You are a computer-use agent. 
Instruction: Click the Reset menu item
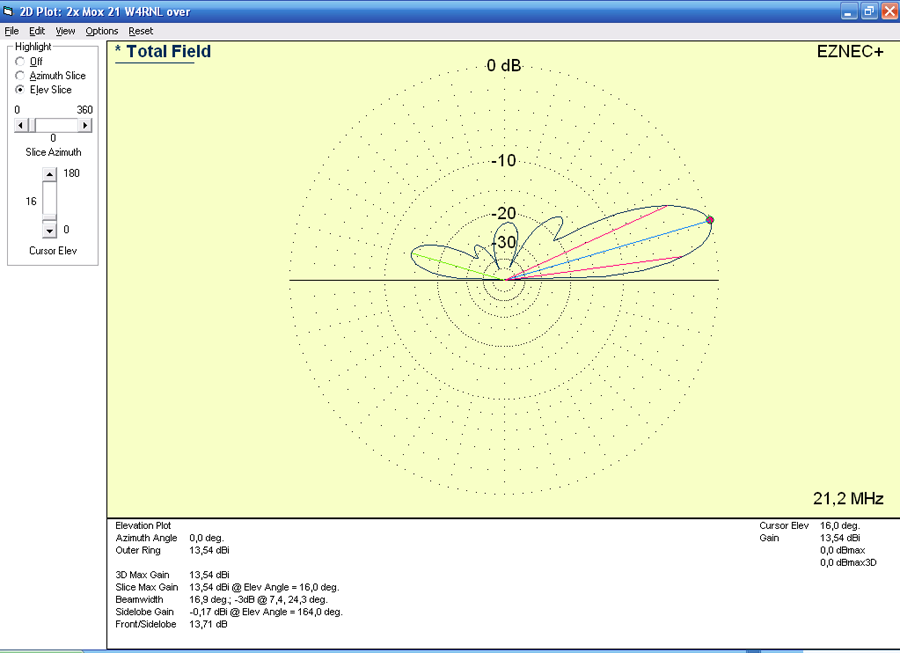click(x=141, y=31)
